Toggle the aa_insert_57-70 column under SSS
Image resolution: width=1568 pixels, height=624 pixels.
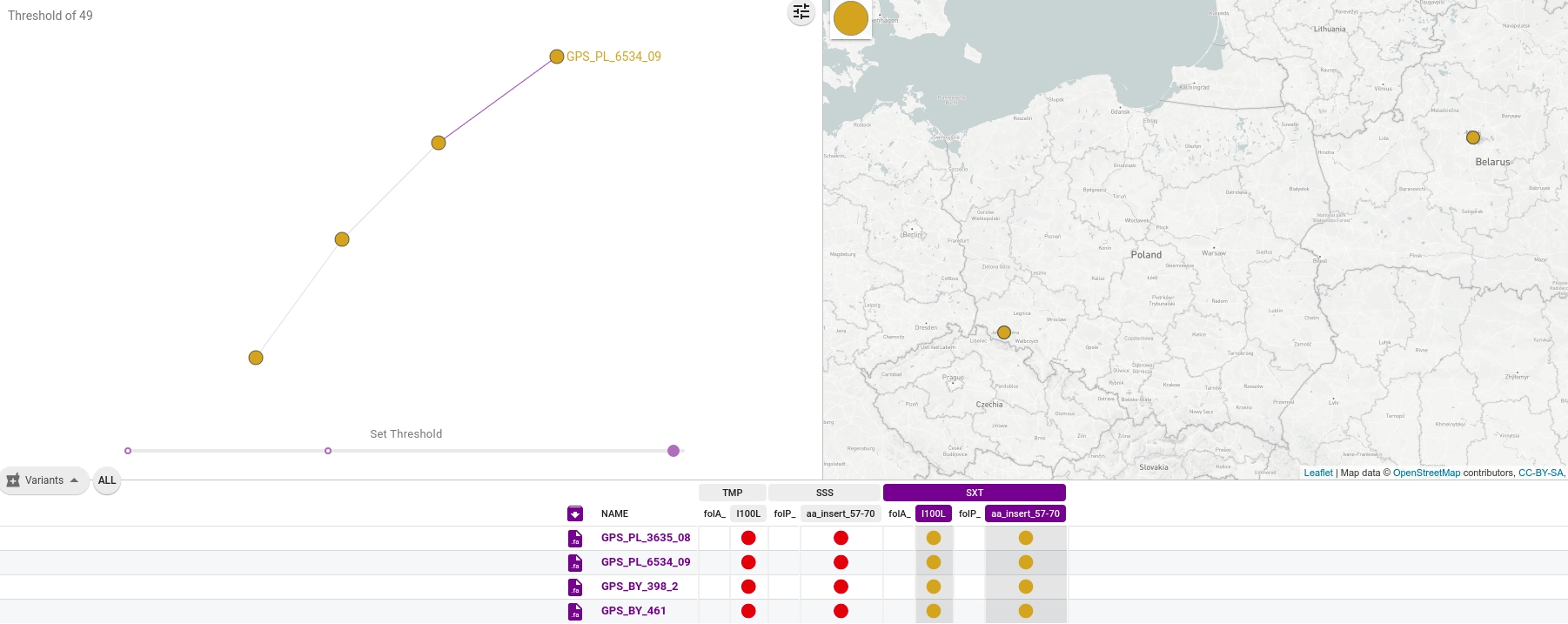(x=840, y=513)
